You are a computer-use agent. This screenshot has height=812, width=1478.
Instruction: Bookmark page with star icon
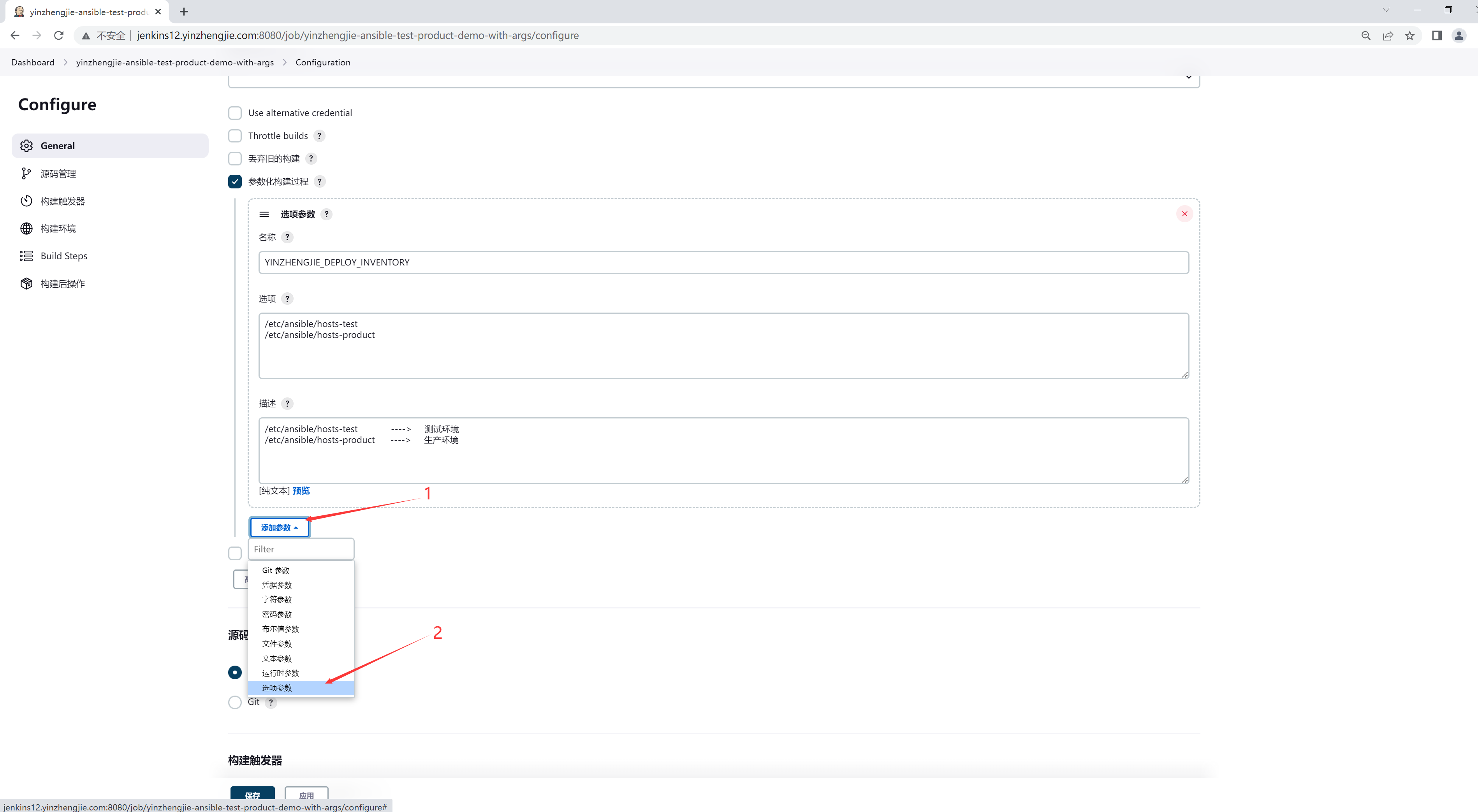point(1410,35)
